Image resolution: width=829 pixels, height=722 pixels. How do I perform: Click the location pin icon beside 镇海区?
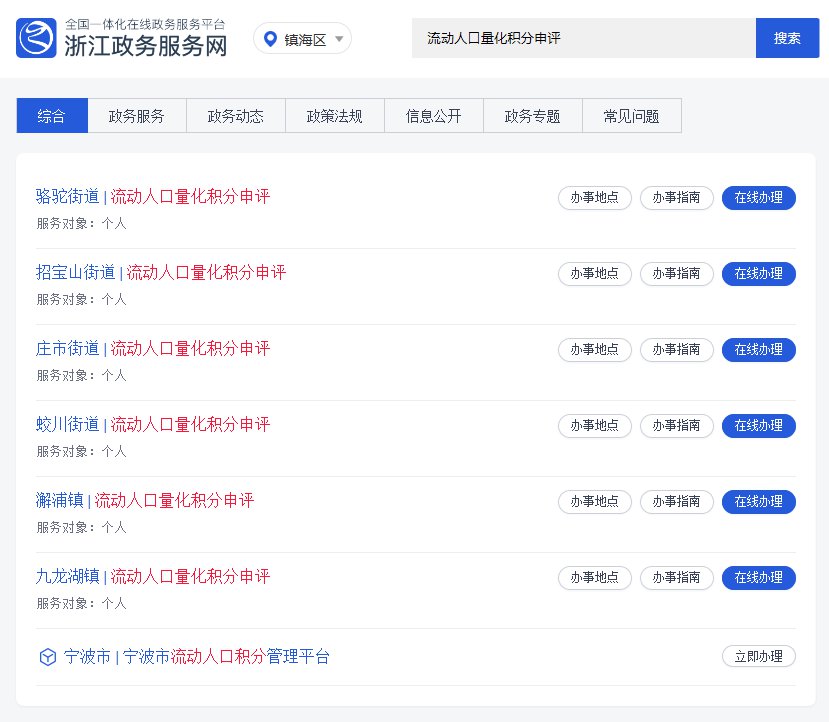(x=269, y=39)
